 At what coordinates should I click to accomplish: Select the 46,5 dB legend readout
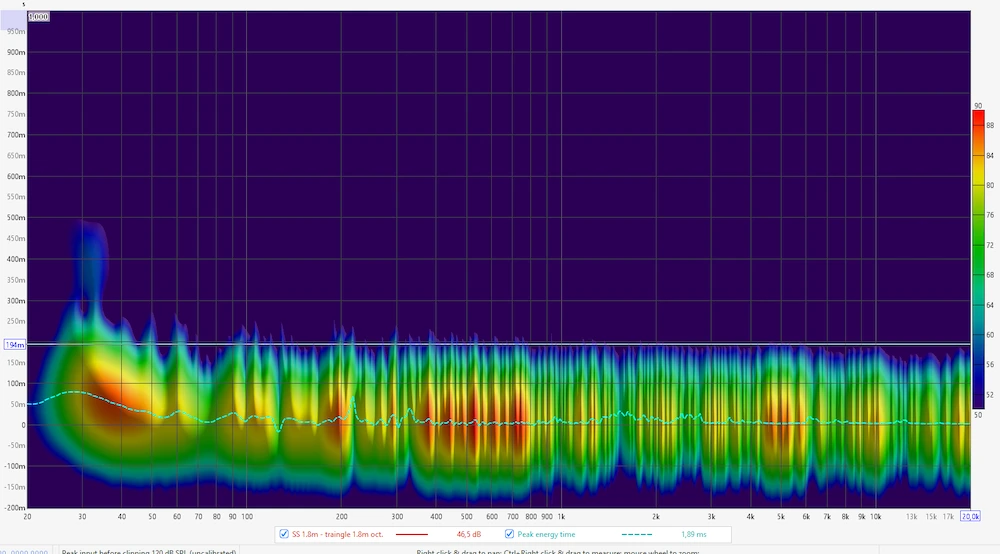(x=469, y=534)
